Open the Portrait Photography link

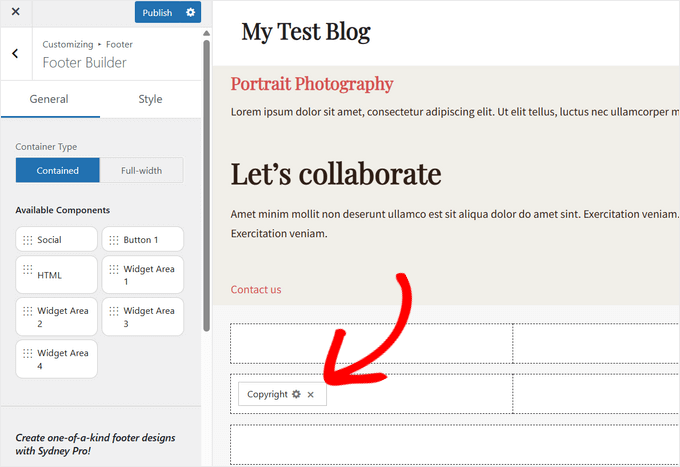[x=312, y=84]
